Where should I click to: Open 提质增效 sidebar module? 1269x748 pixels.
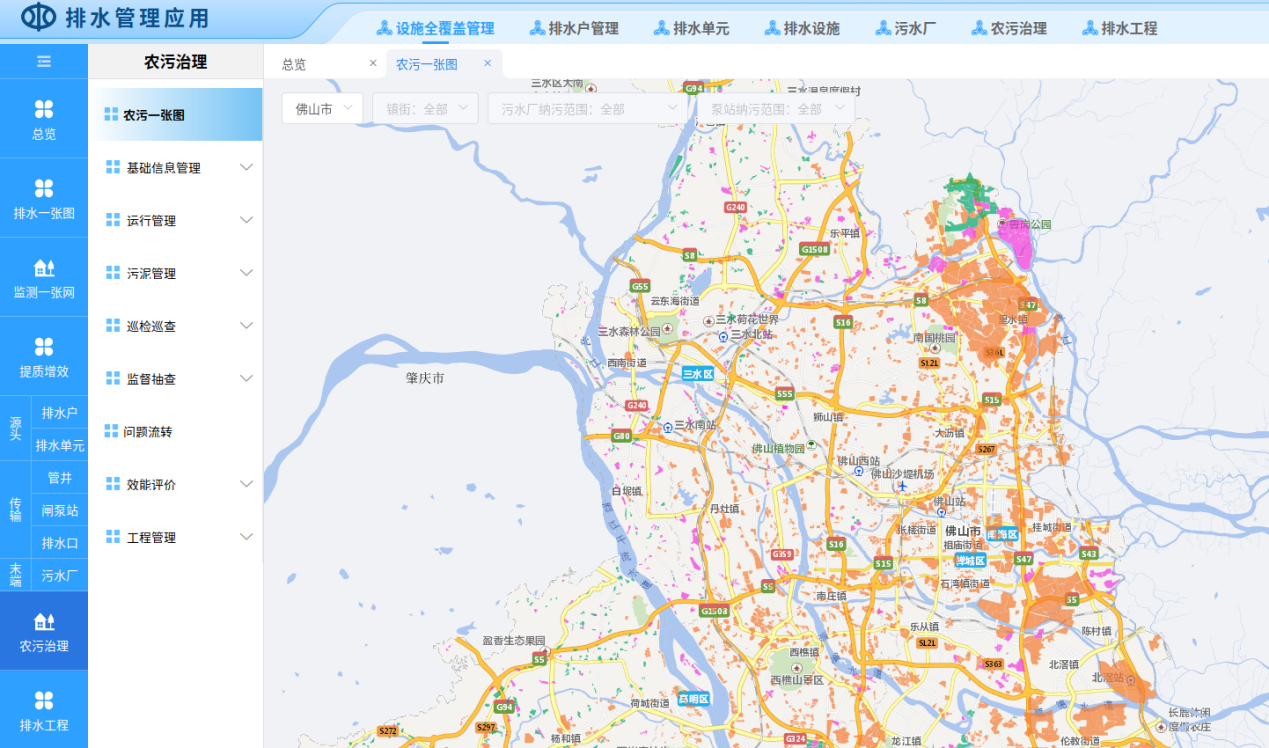(44, 358)
